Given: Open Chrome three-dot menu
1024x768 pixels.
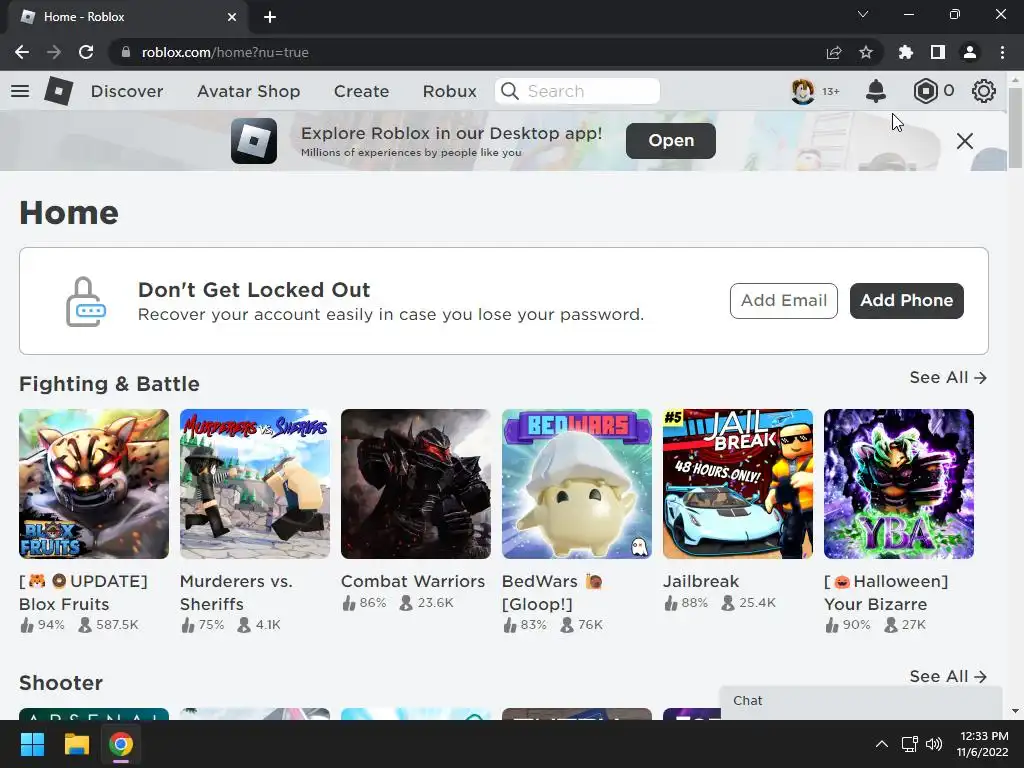Looking at the screenshot, I should 1002,52.
